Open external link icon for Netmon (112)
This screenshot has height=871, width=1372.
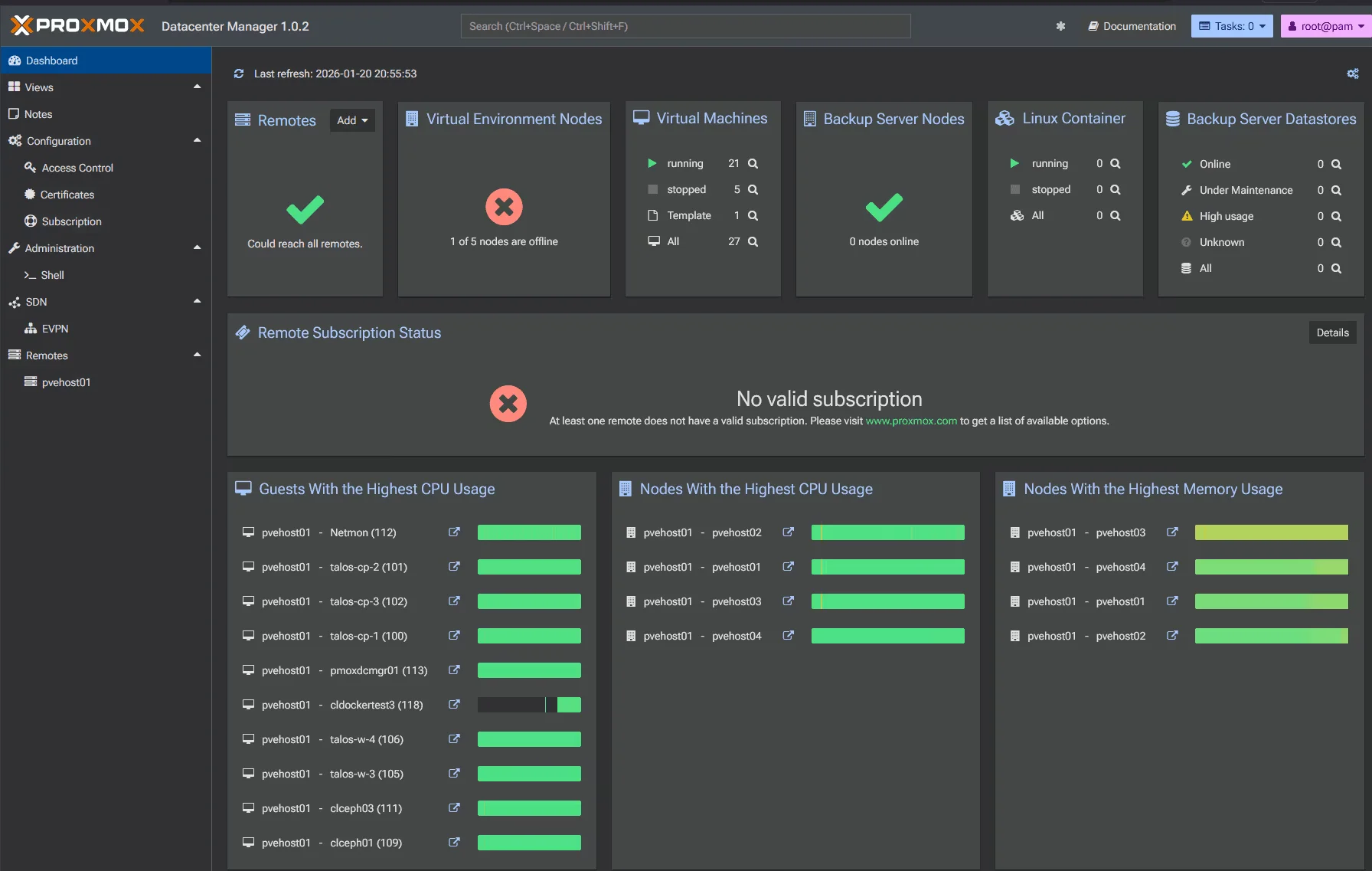[x=454, y=532]
